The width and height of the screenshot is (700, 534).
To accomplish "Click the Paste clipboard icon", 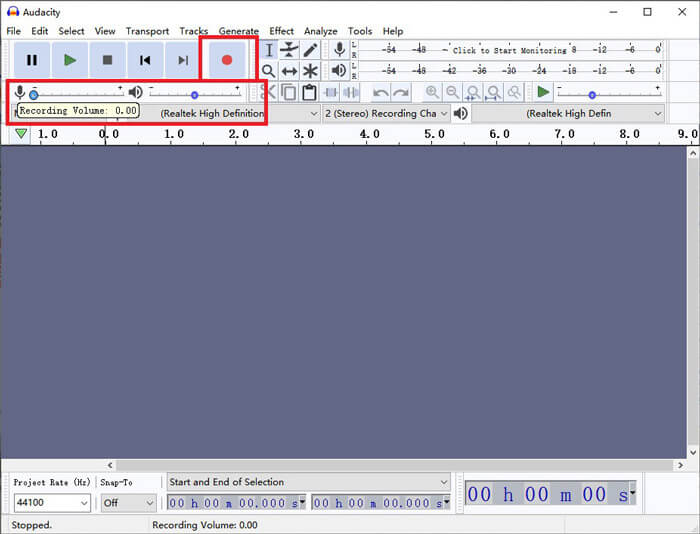I will [309, 92].
